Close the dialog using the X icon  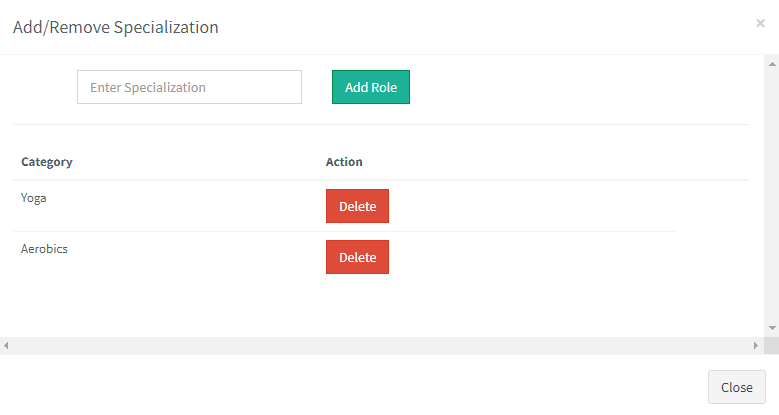(x=760, y=23)
